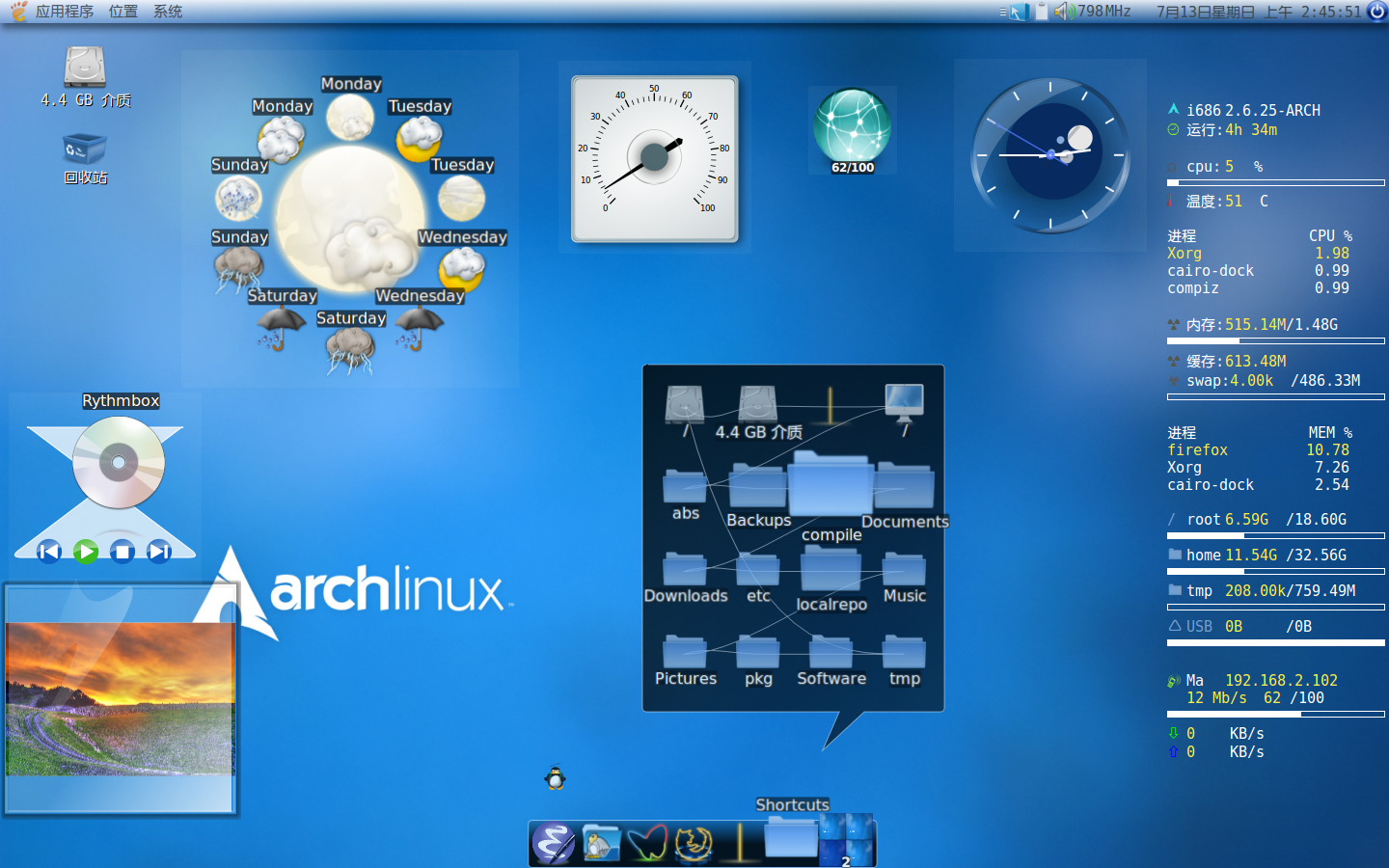Screen dimensions: 1389x868
Task: Click the thunderstorm Saturday forecast icon
Action: point(350,351)
